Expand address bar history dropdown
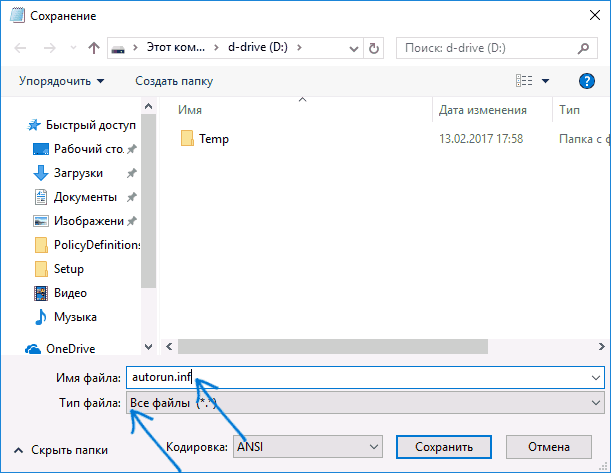This screenshot has height=473, width=611. coord(353,48)
